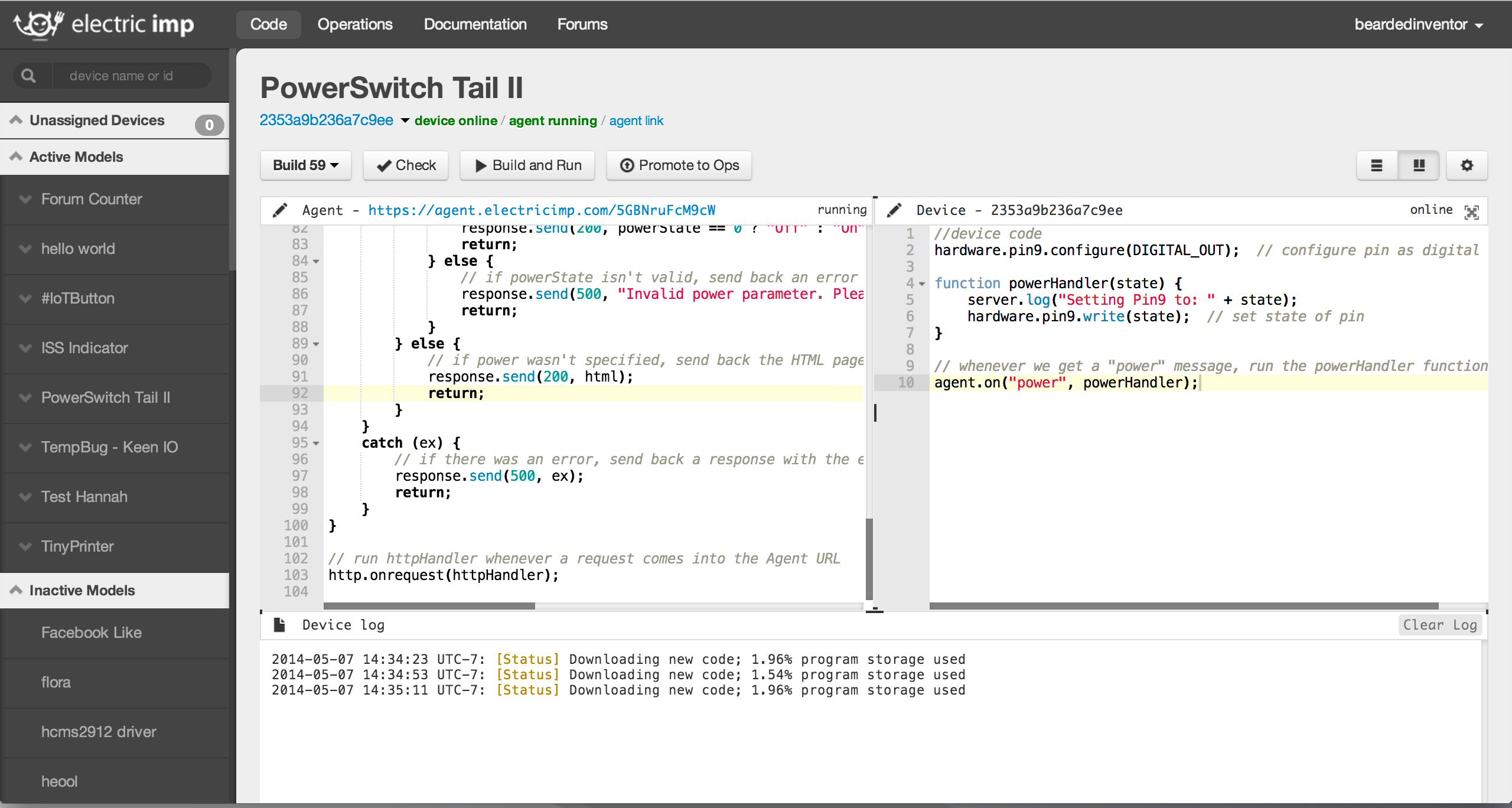Open the Forums tab

click(582, 24)
